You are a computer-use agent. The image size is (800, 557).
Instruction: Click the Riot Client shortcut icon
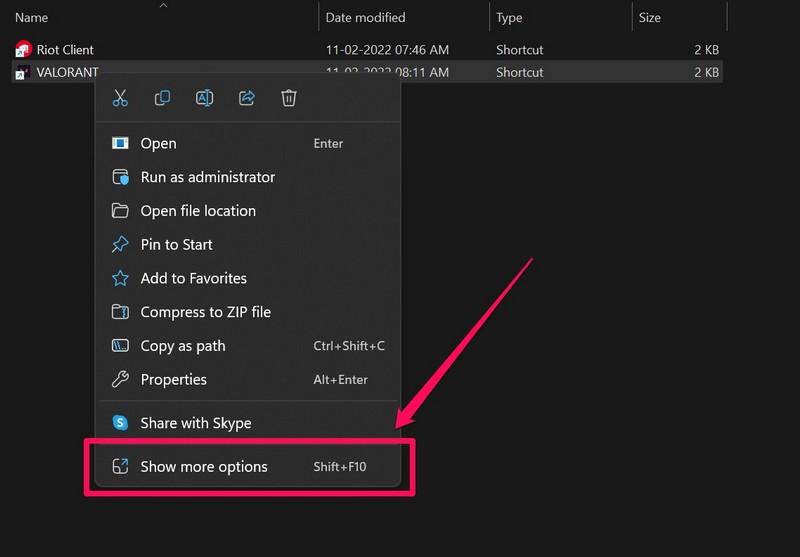[24, 50]
